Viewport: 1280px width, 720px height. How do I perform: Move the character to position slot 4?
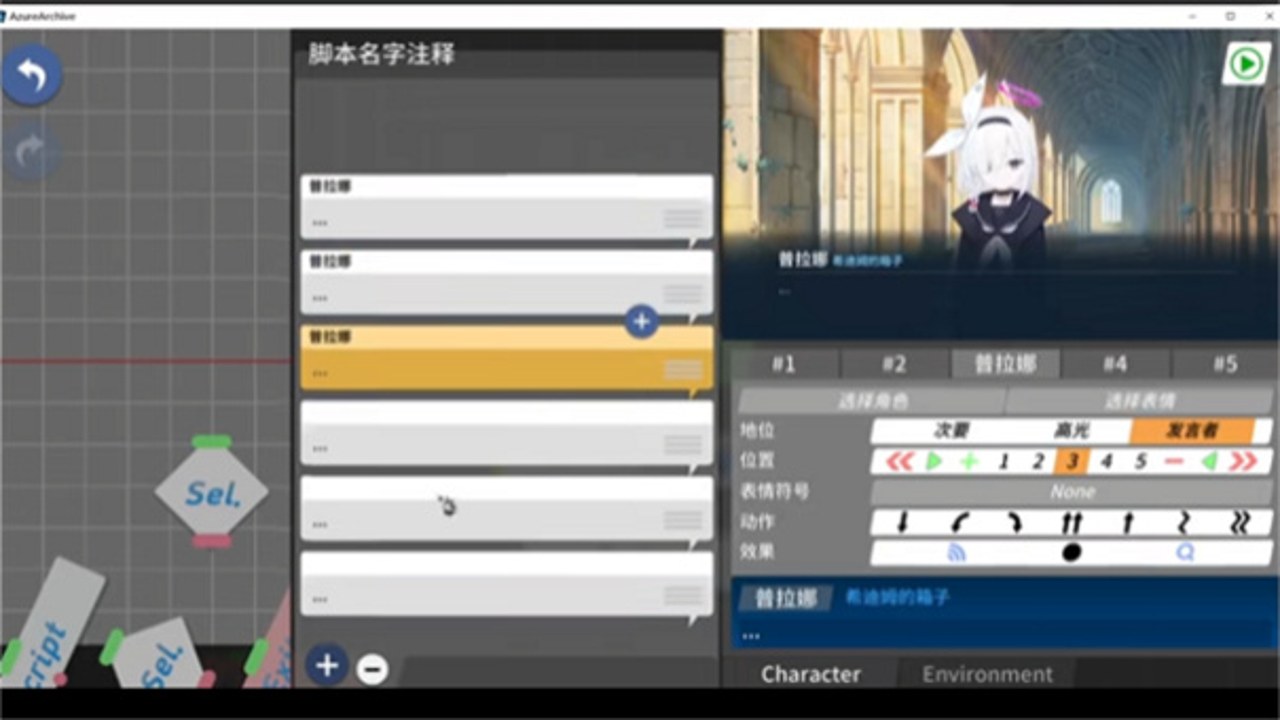click(1106, 462)
